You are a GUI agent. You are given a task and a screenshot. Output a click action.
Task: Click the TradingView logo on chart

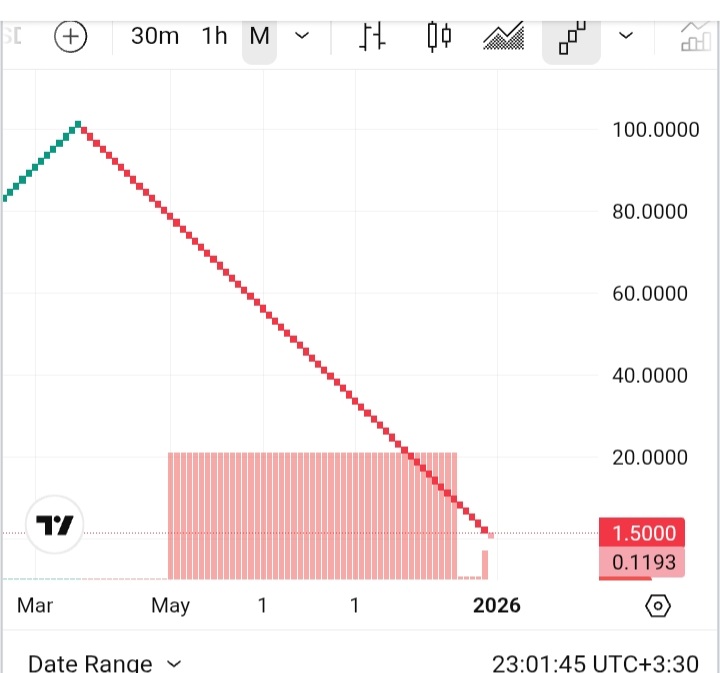click(55, 524)
